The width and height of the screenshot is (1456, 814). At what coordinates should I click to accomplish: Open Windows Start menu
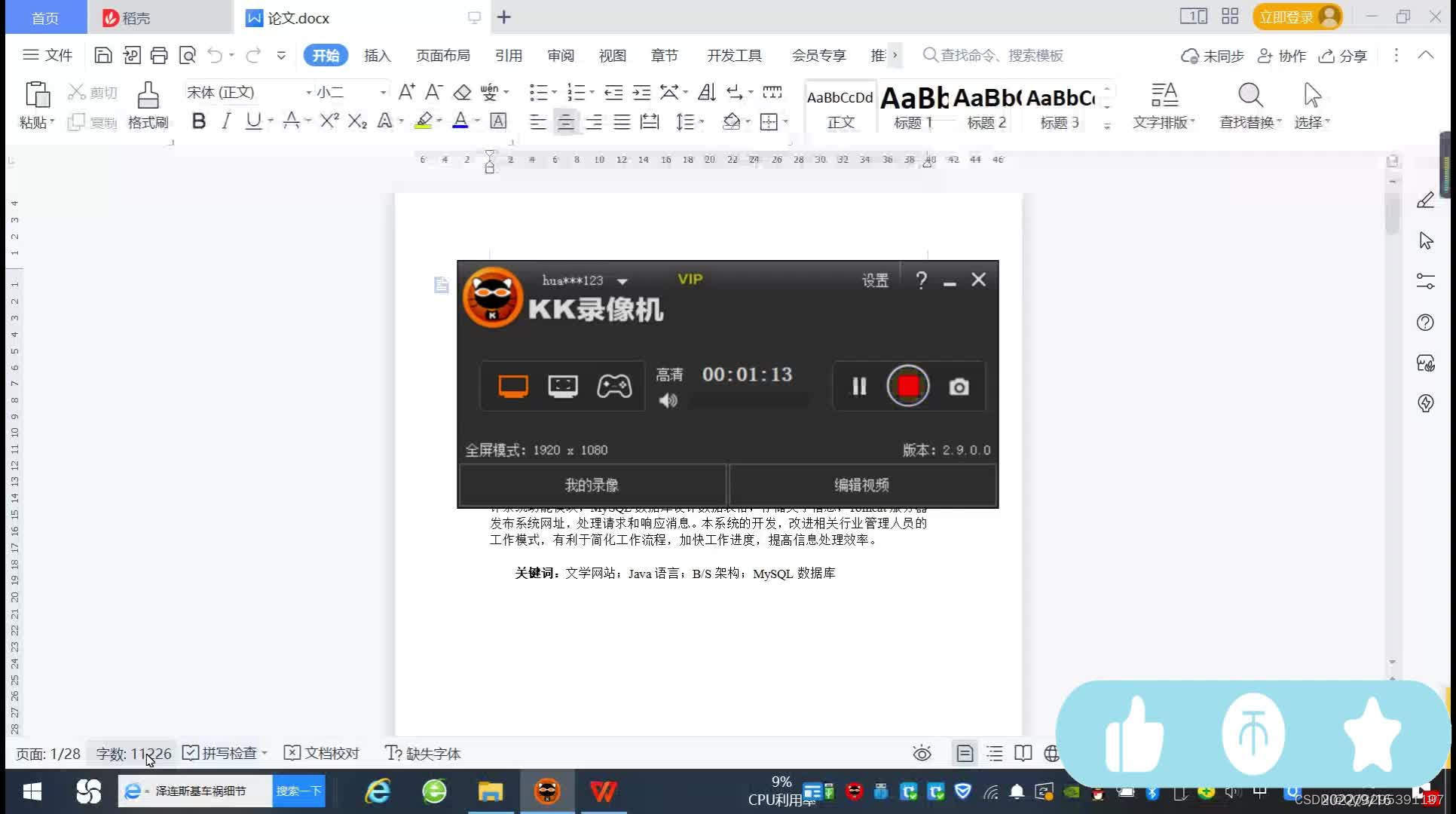coord(32,791)
